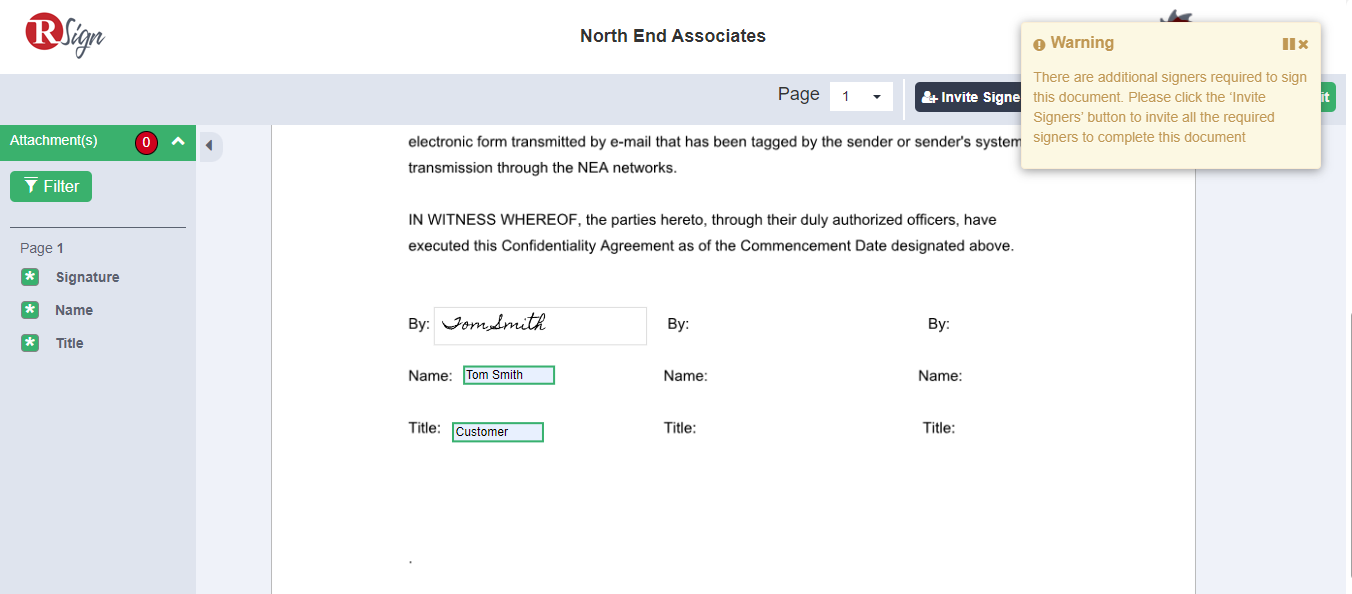Open the Page number dropdown

click(x=861, y=96)
